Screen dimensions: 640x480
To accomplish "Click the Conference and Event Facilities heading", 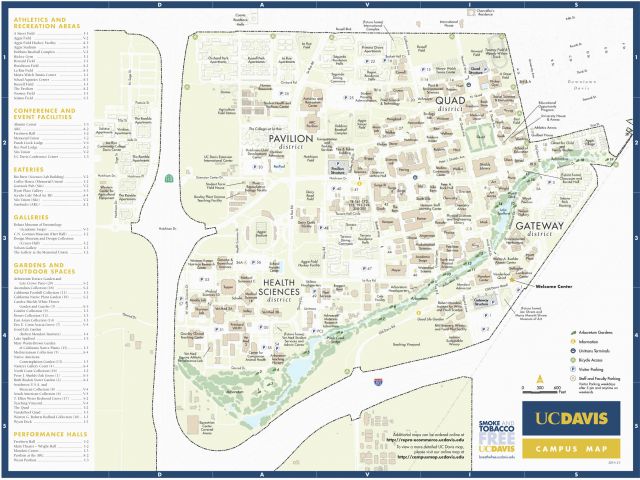I will point(44,114).
